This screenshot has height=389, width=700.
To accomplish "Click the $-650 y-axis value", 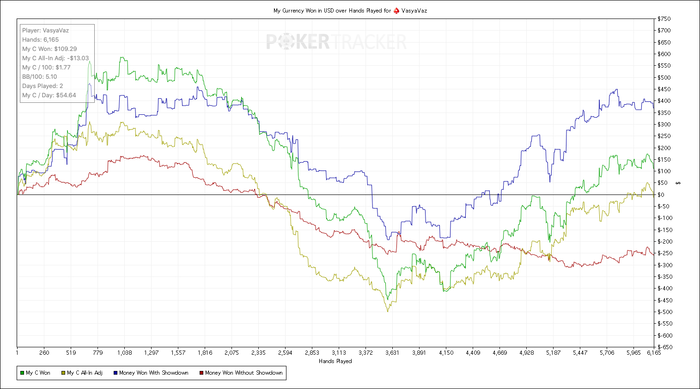I will point(665,347).
